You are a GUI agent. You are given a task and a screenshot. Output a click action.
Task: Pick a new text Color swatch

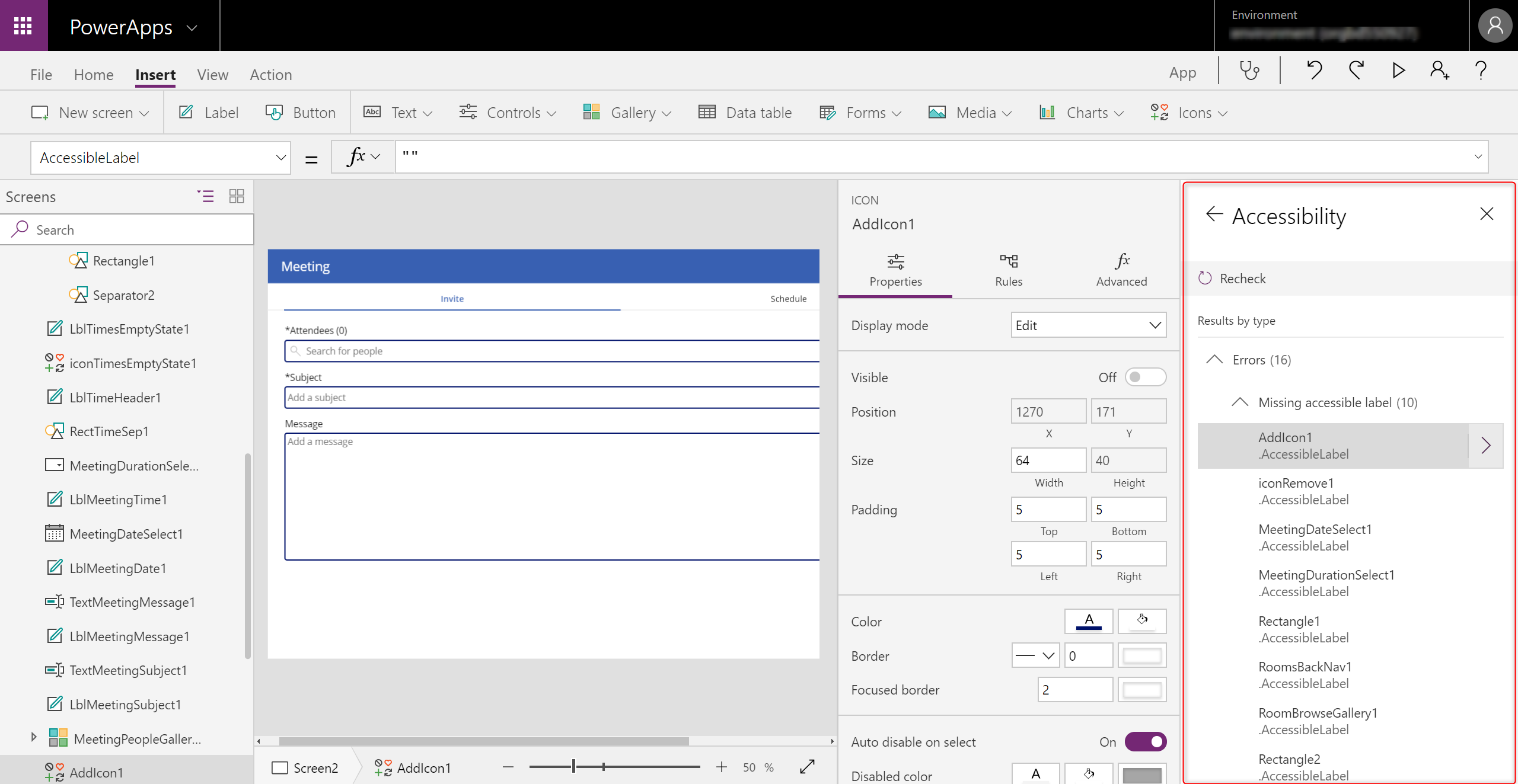tap(1088, 621)
